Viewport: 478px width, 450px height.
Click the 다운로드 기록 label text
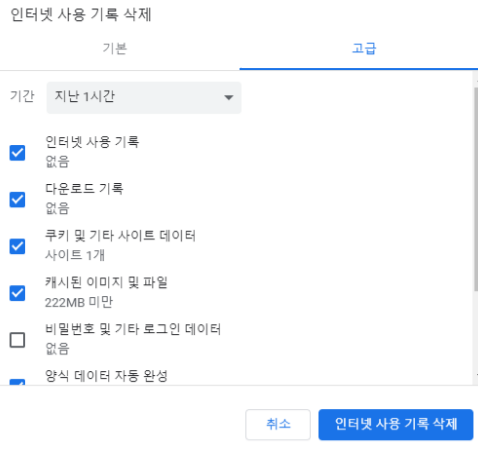pos(84,189)
